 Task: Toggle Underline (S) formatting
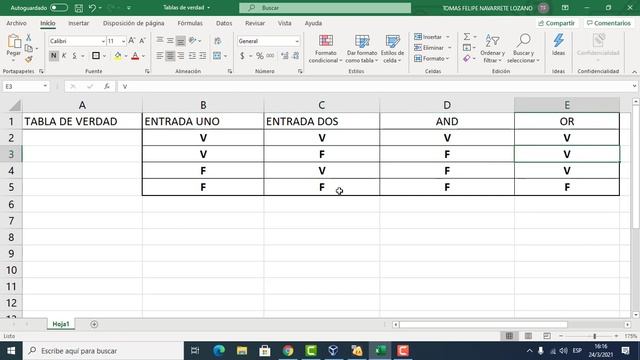tap(74, 56)
